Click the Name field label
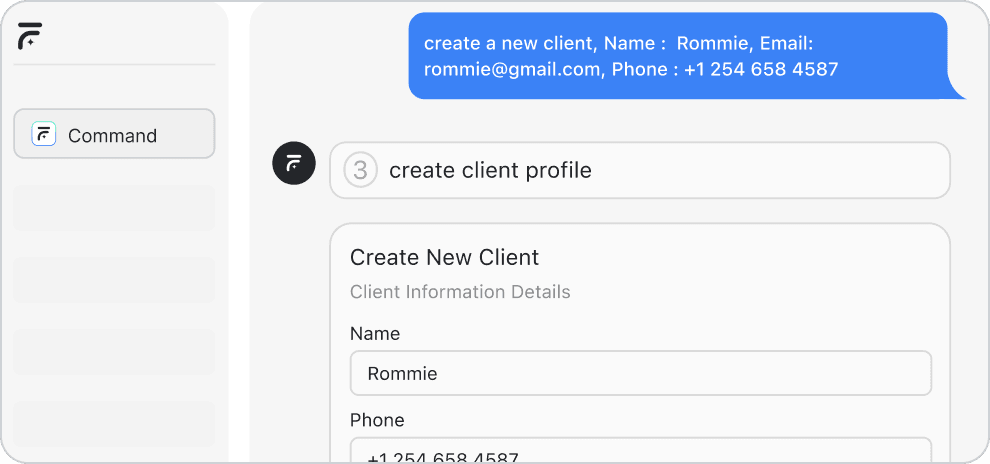Viewport: 990px width, 464px height. pos(375,334)
